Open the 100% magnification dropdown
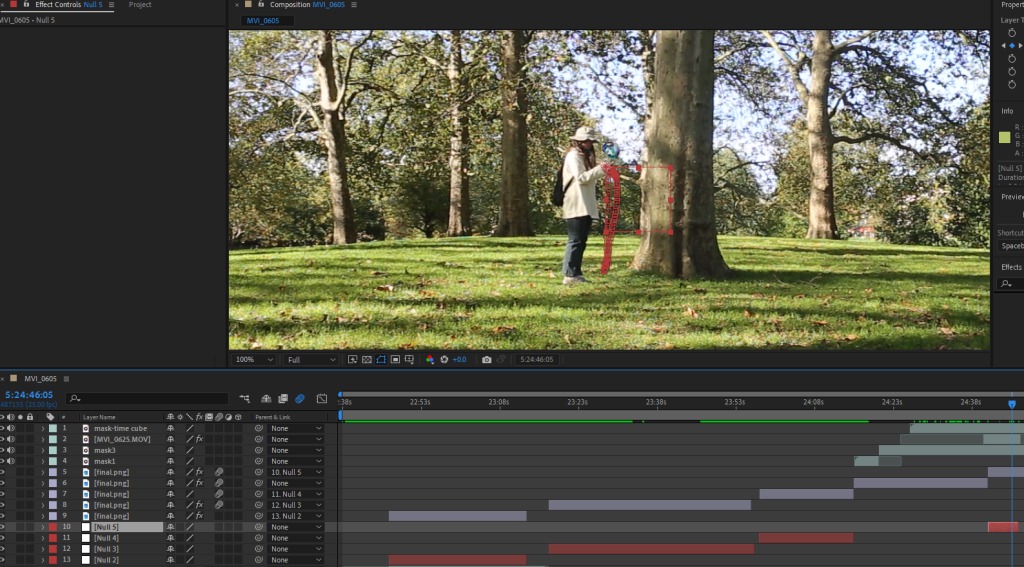Screen dimensions: 1024x567 click(254, 359)
